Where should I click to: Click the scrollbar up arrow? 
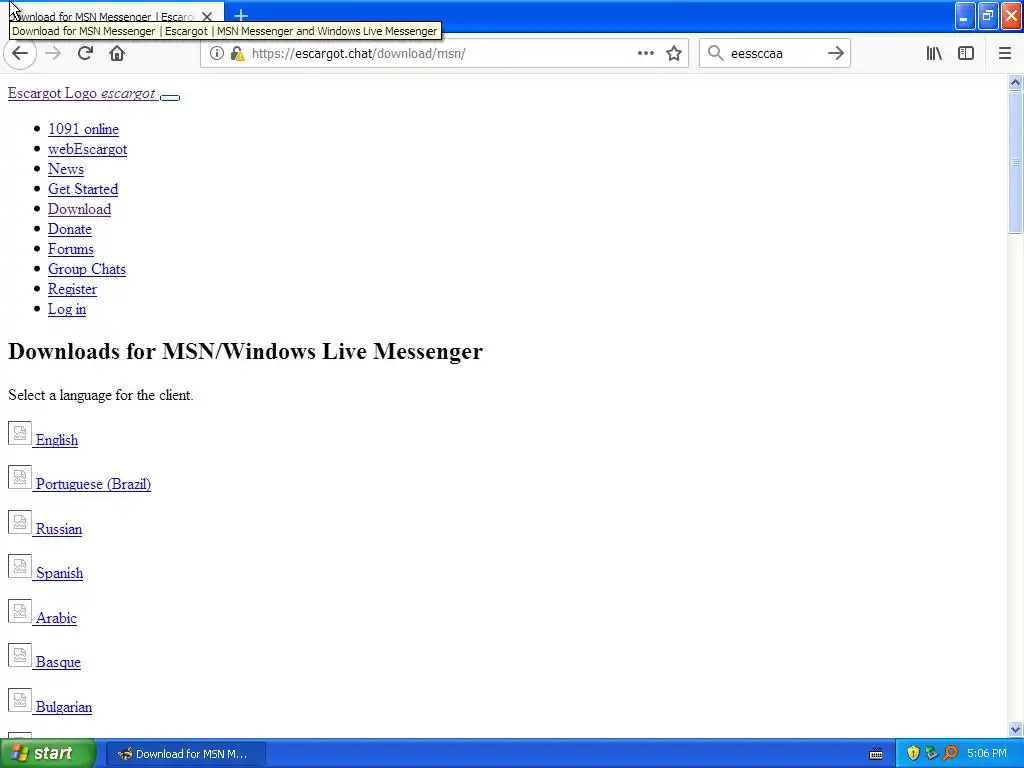coord(1015,82)
